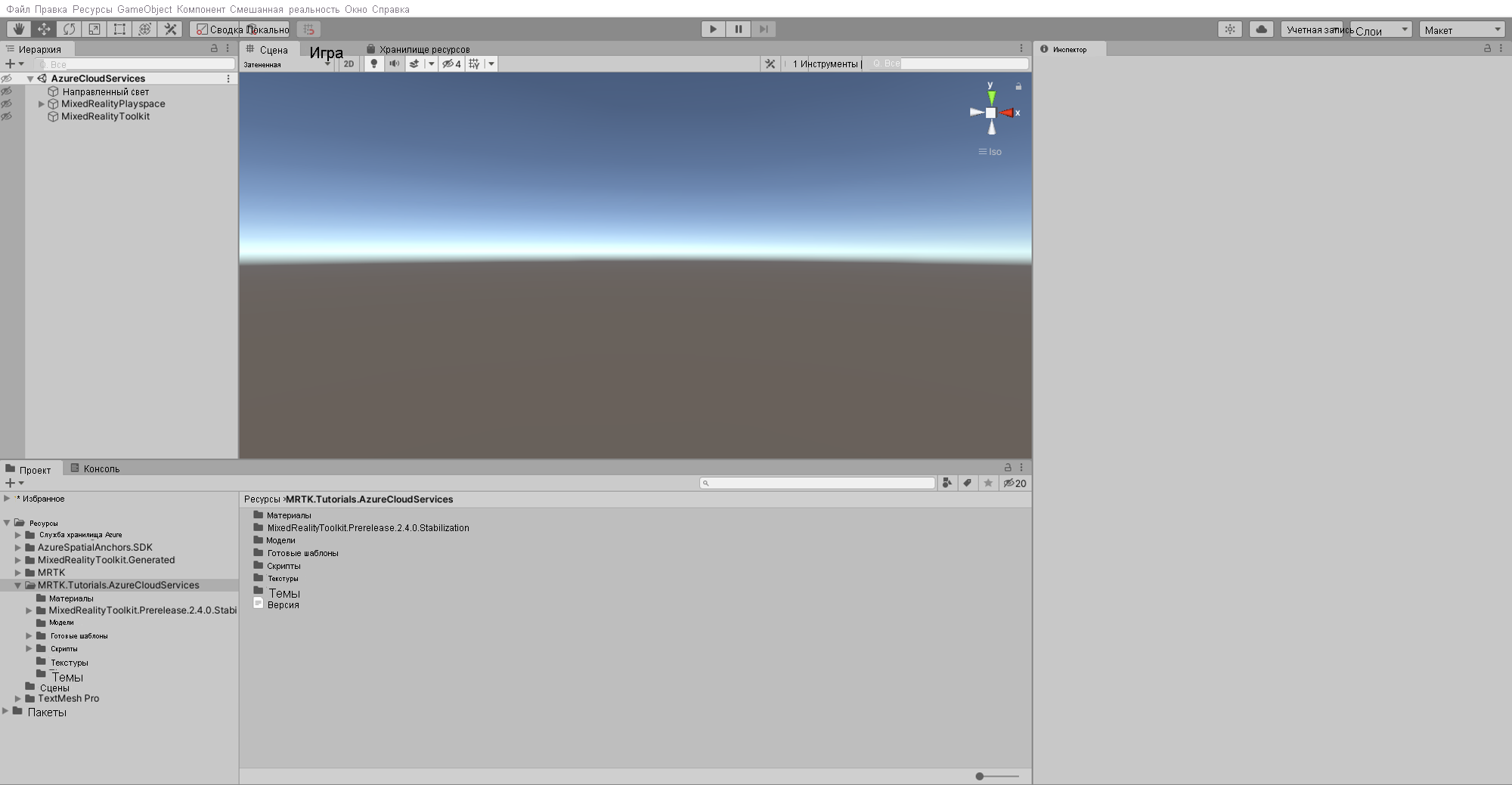
Task: Open scene effects dropdown arrow
Action: [x=431, y=63]
